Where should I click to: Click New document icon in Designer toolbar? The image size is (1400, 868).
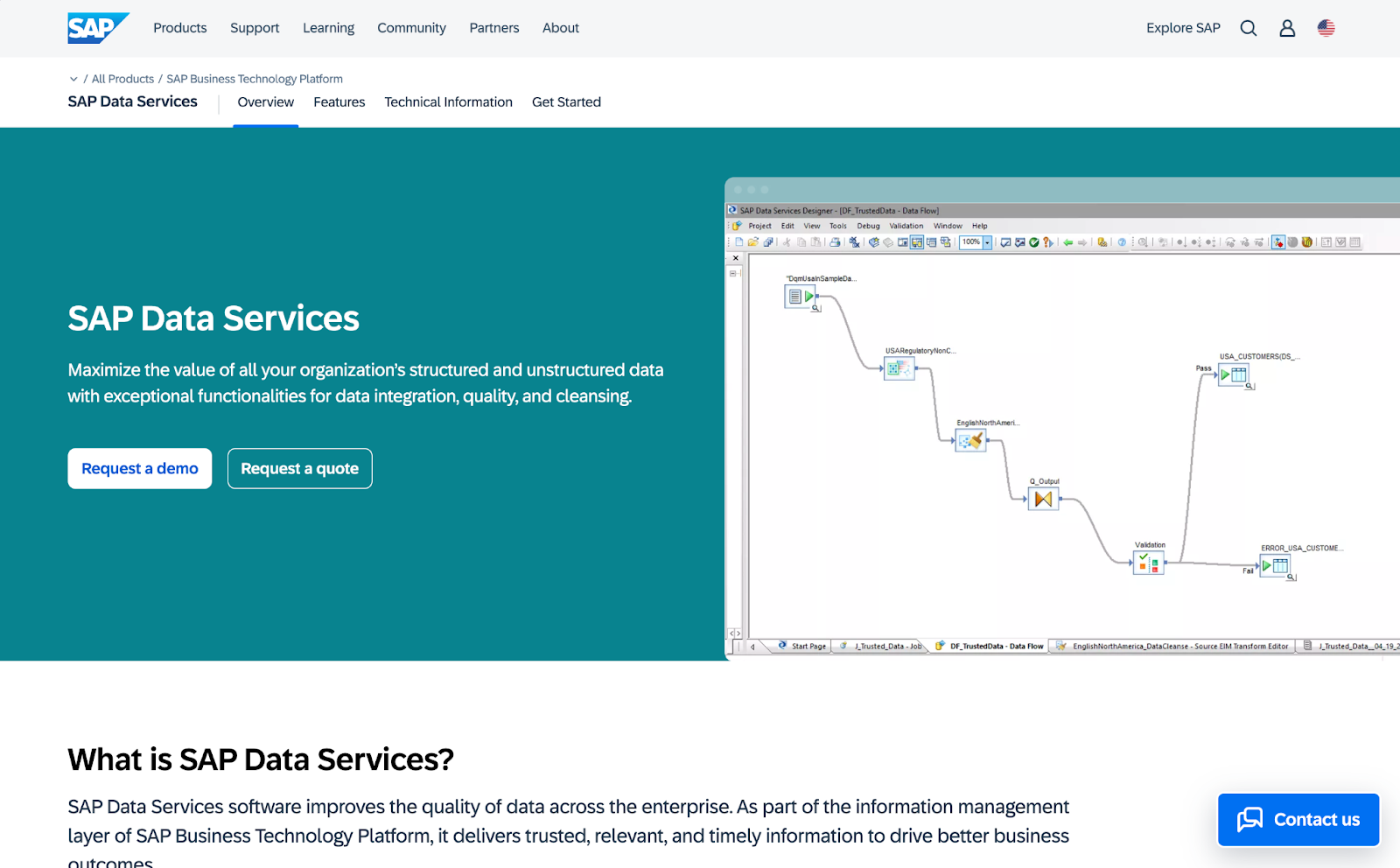coord(738,242)
